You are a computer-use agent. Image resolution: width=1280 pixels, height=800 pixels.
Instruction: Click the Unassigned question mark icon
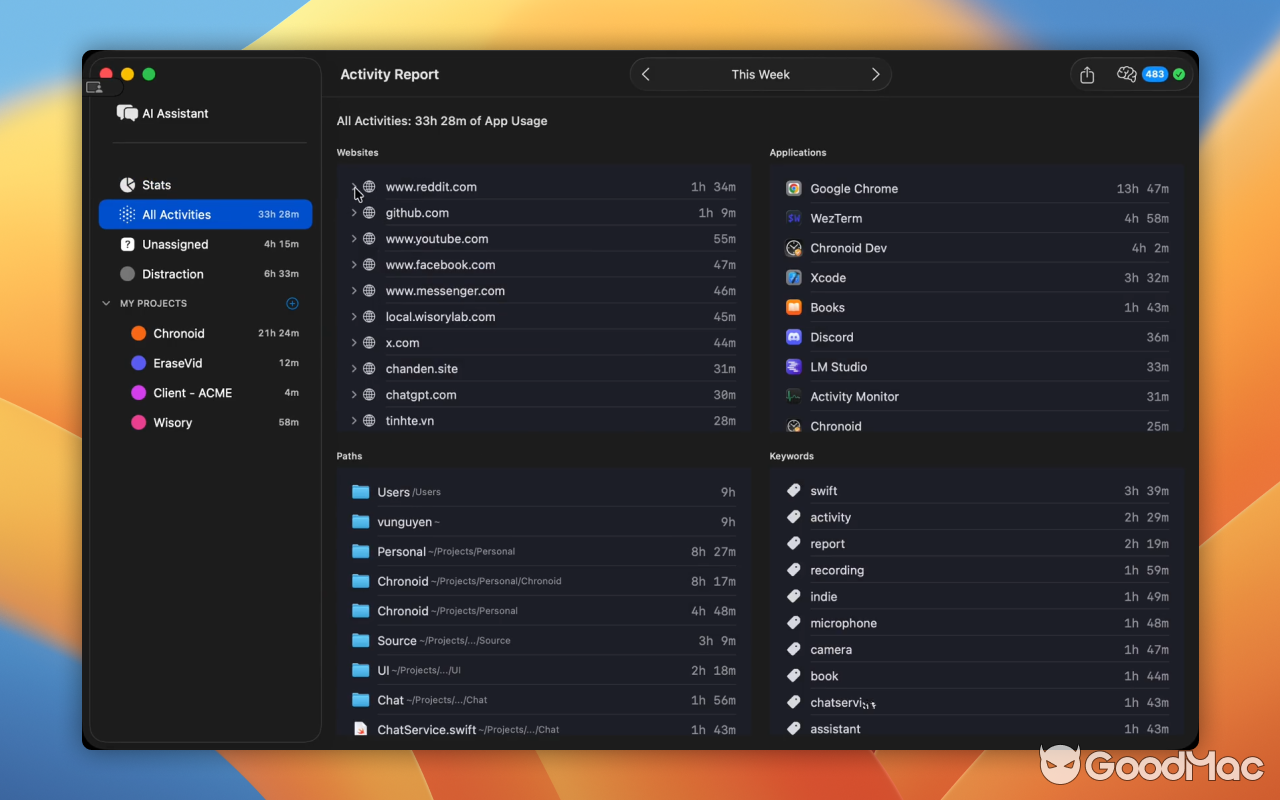[128, 244]
